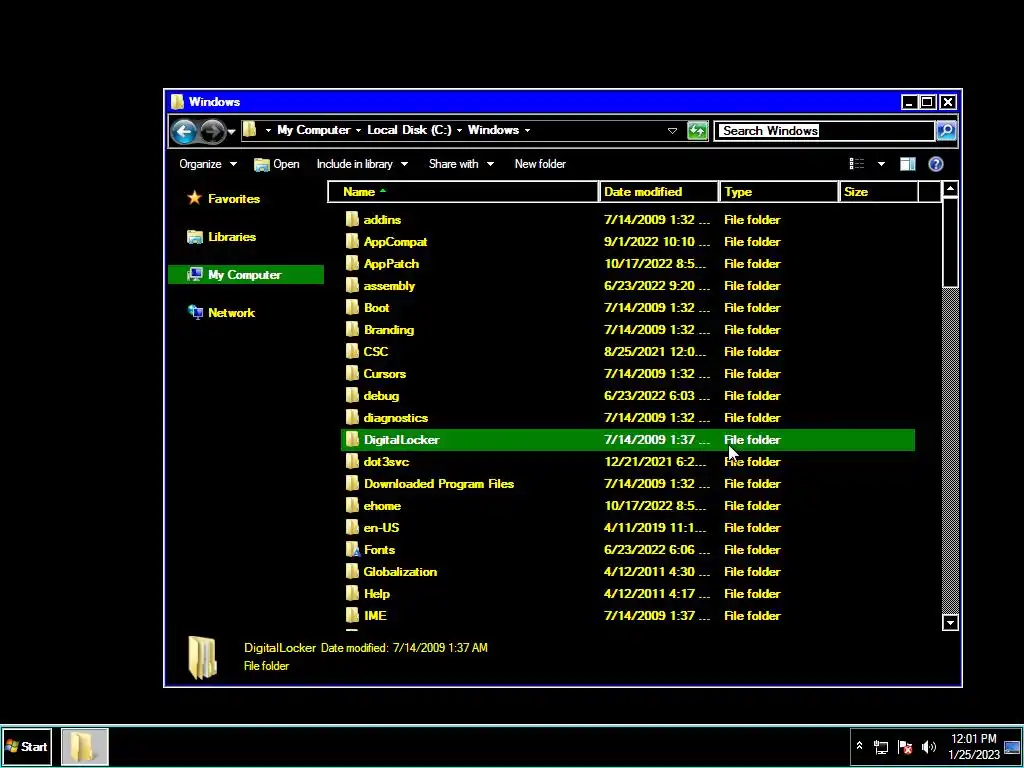Select the dot3svc folder name
1024x768 pixels.
click(387, 462)
